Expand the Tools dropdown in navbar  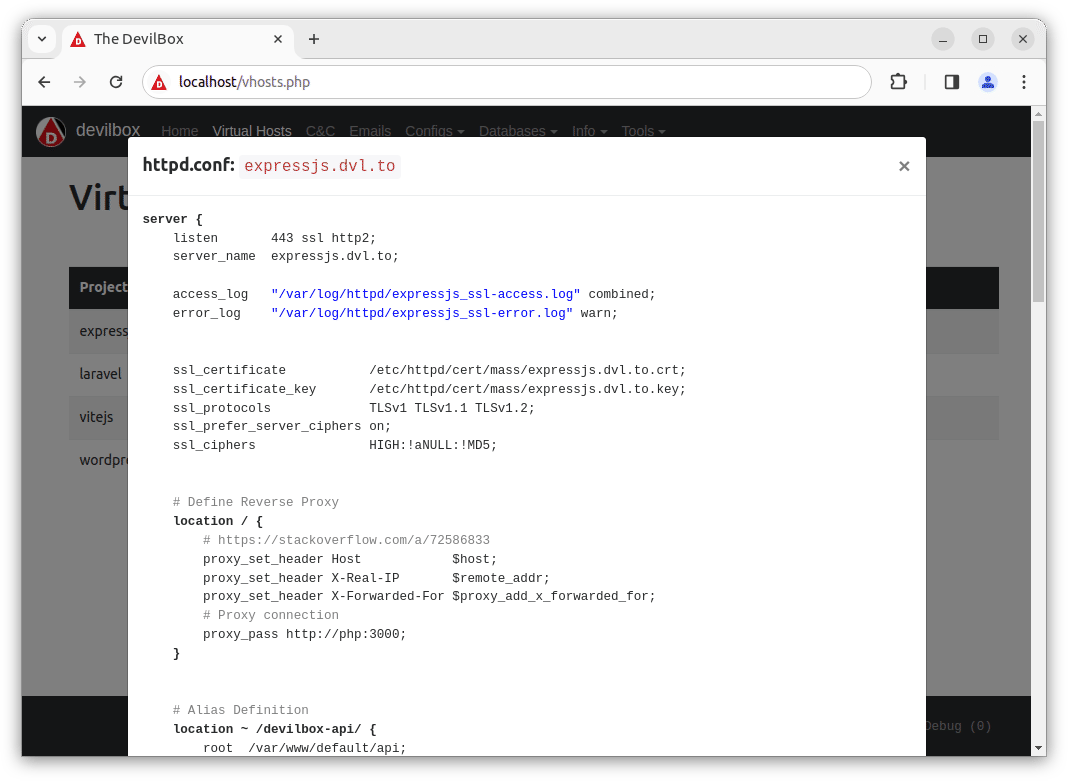(x=643, y=131)
